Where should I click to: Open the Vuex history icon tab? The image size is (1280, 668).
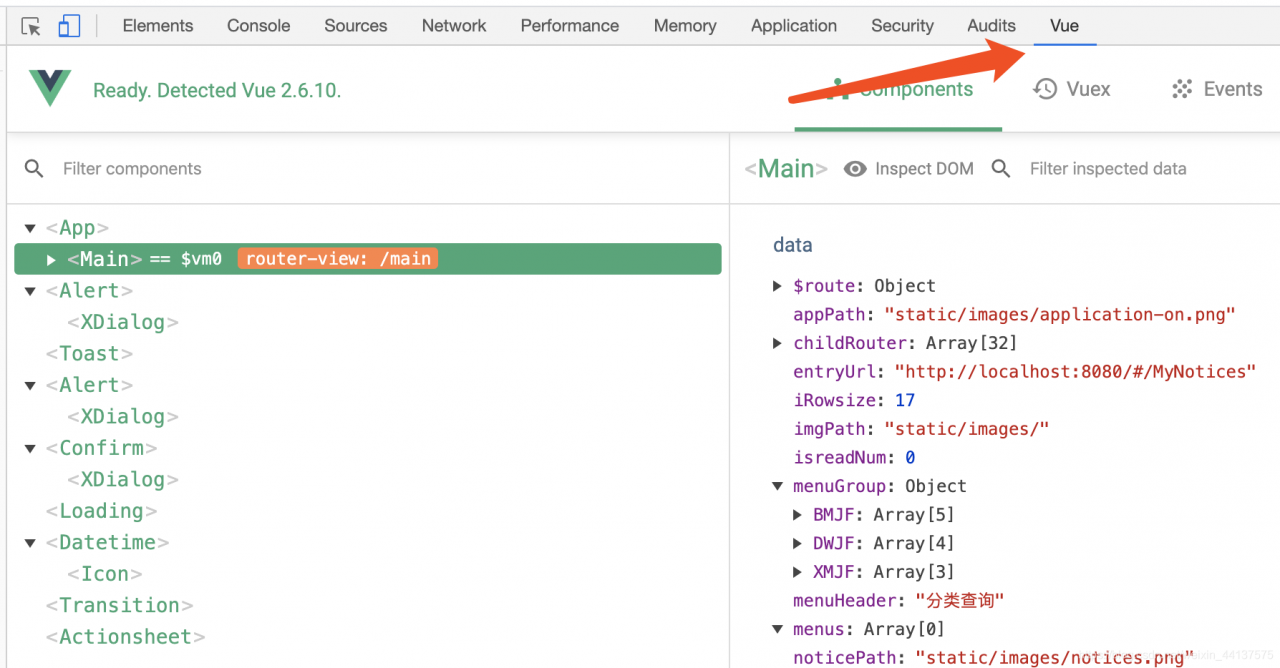pos(1045,89)
